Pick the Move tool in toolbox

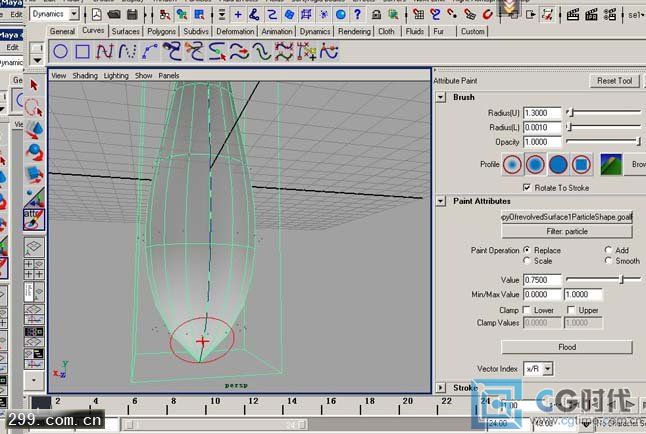(x=34, y=129)
